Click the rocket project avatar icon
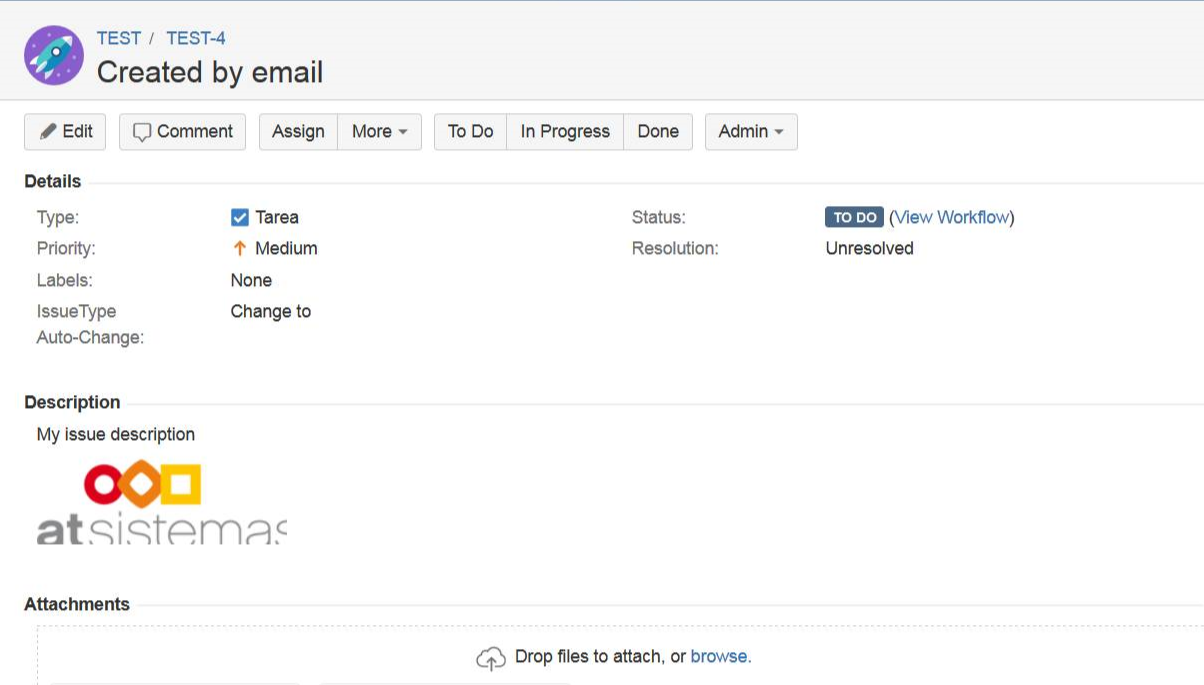 pyautogui.click(x=54, y=55)
